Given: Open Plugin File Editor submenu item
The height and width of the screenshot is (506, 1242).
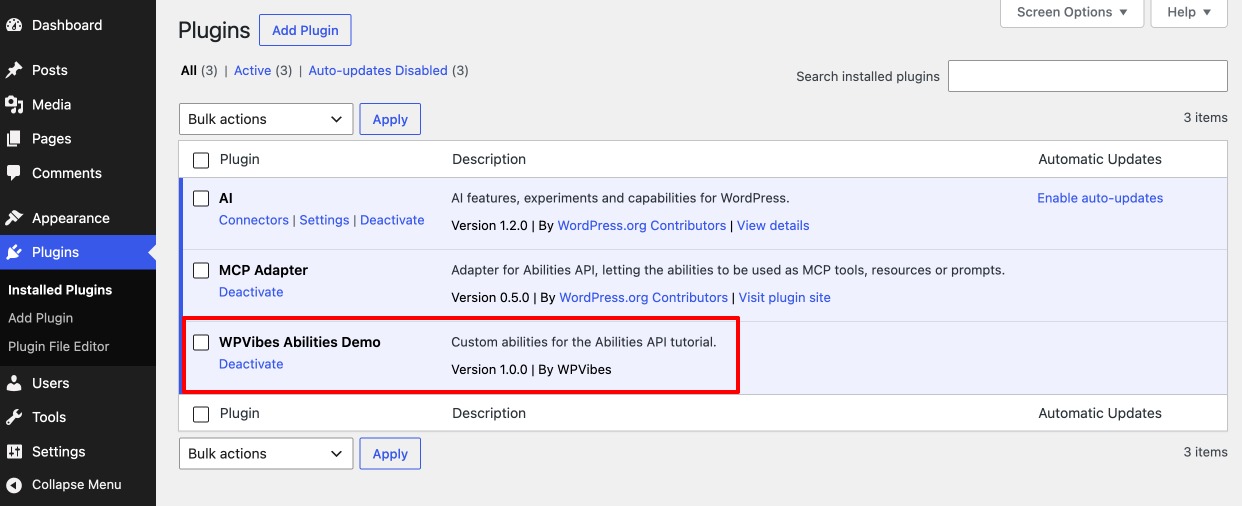Looking at the screenshot, I should point(59,346).
